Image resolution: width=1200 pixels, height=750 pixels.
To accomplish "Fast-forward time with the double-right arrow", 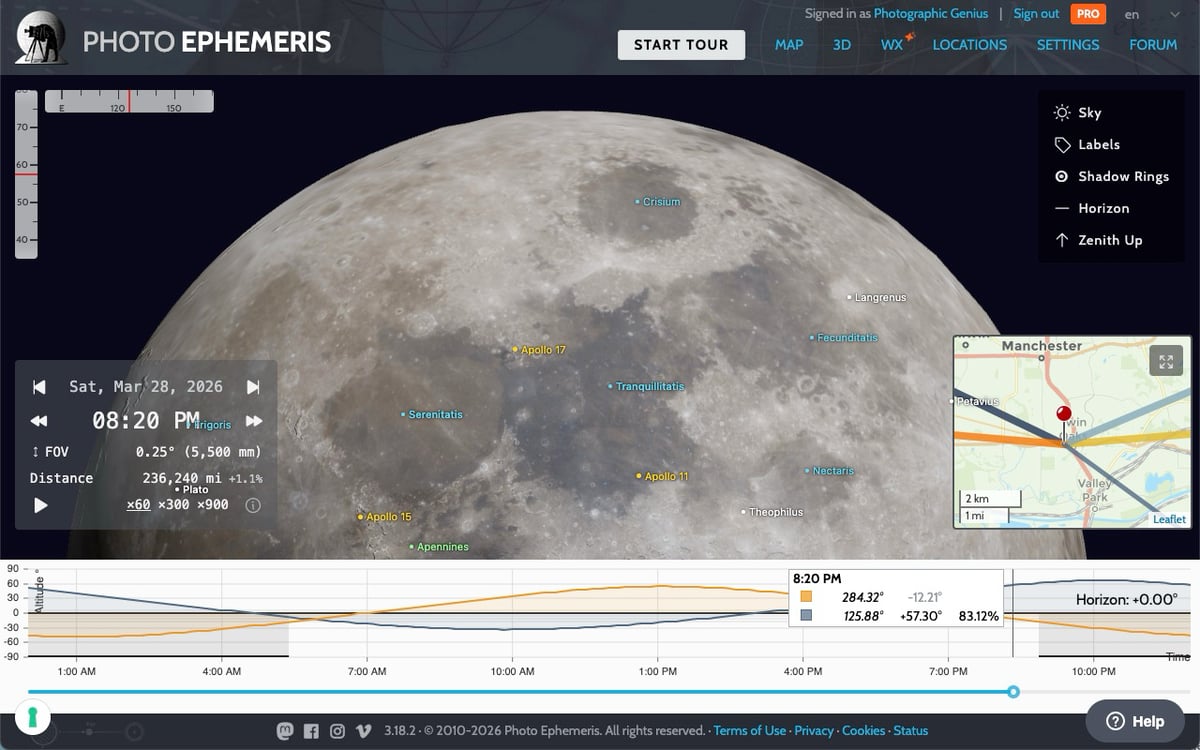I will (254, 421).
